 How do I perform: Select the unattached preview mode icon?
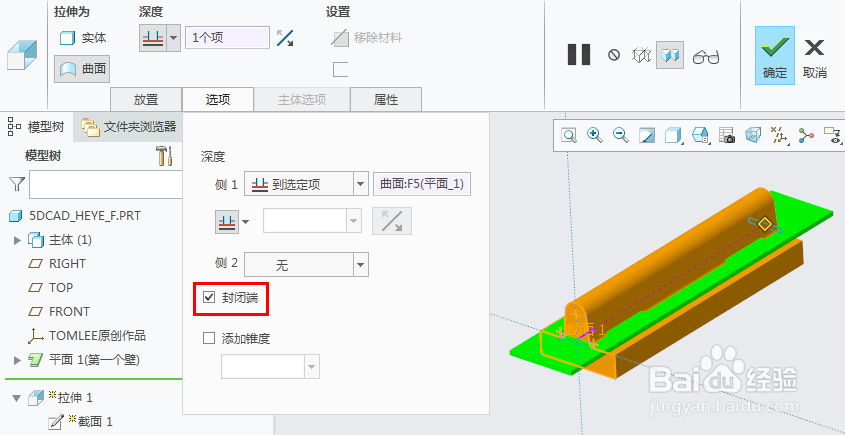pos(641,55)
